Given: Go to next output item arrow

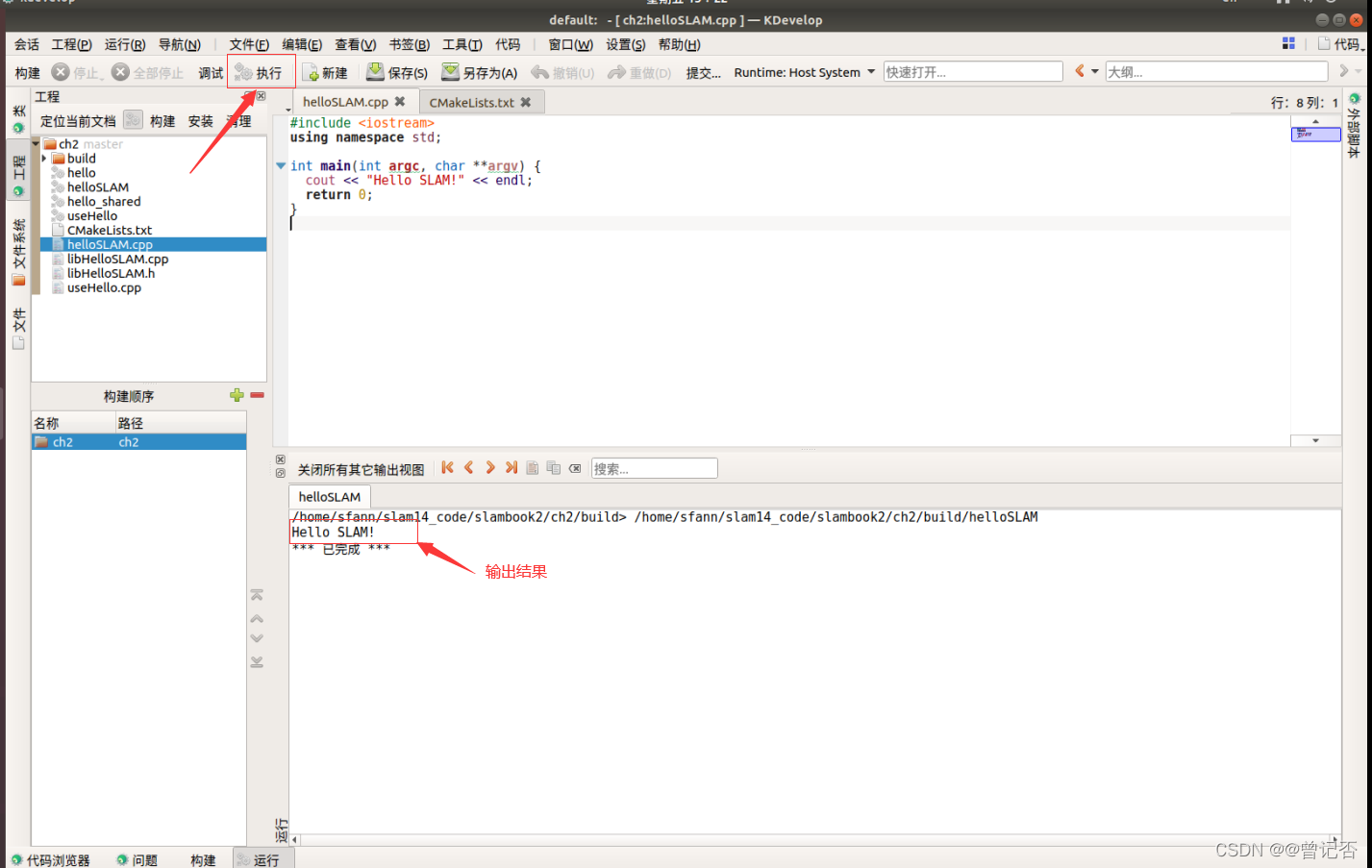Looking at the screenshot, I should point(490,468).
